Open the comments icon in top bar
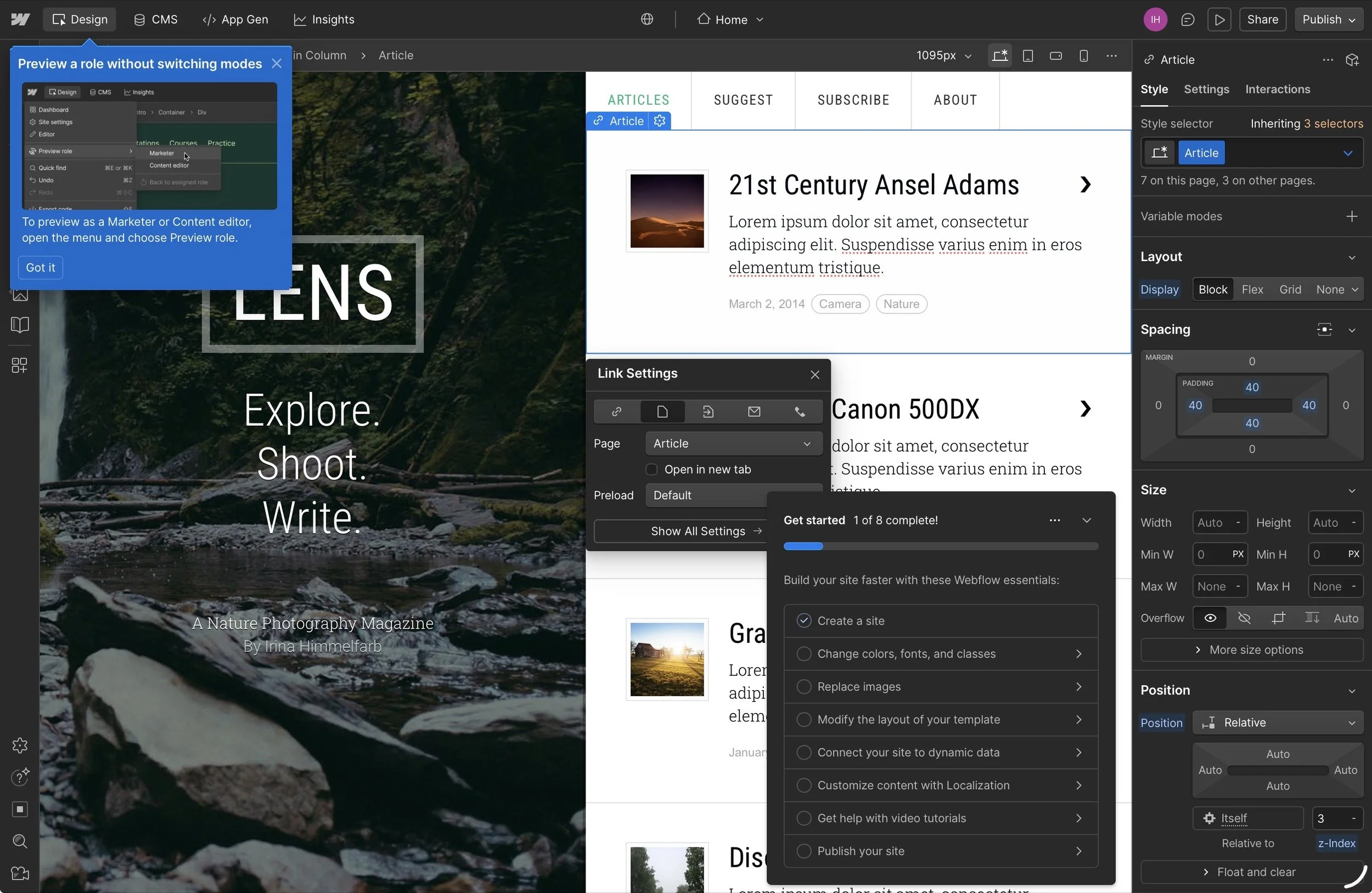Viewport: 1372px width, 893px height. tap(1187, 20)
